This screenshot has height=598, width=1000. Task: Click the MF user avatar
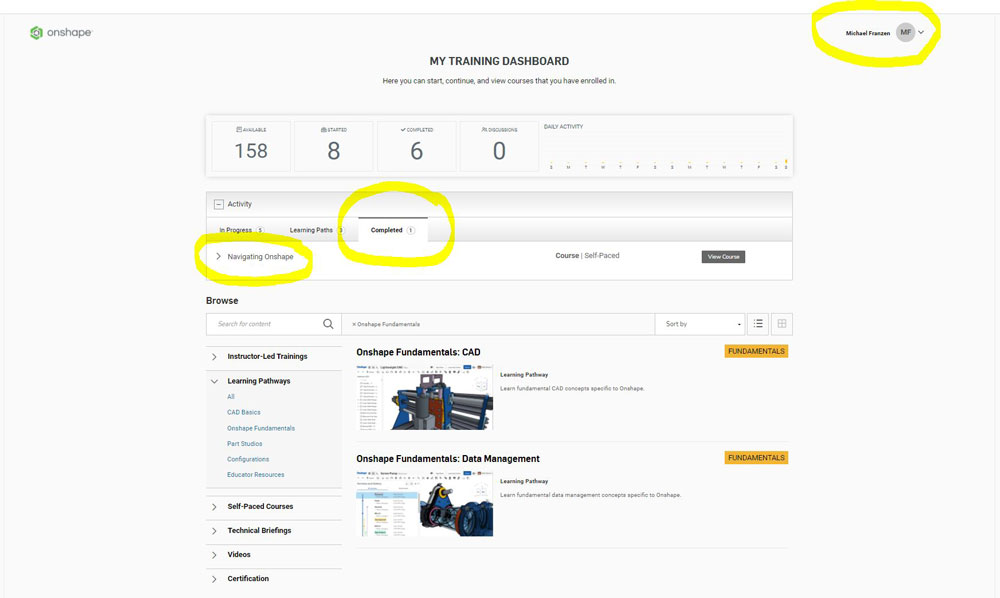[x=905, y=33]
